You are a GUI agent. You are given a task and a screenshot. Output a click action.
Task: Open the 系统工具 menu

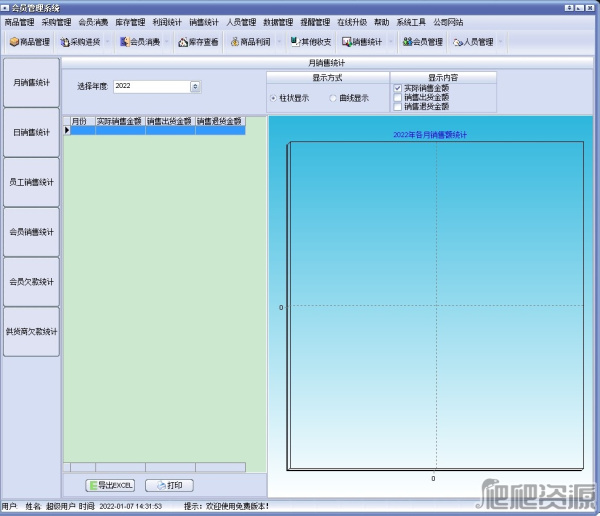click(411, 22)
